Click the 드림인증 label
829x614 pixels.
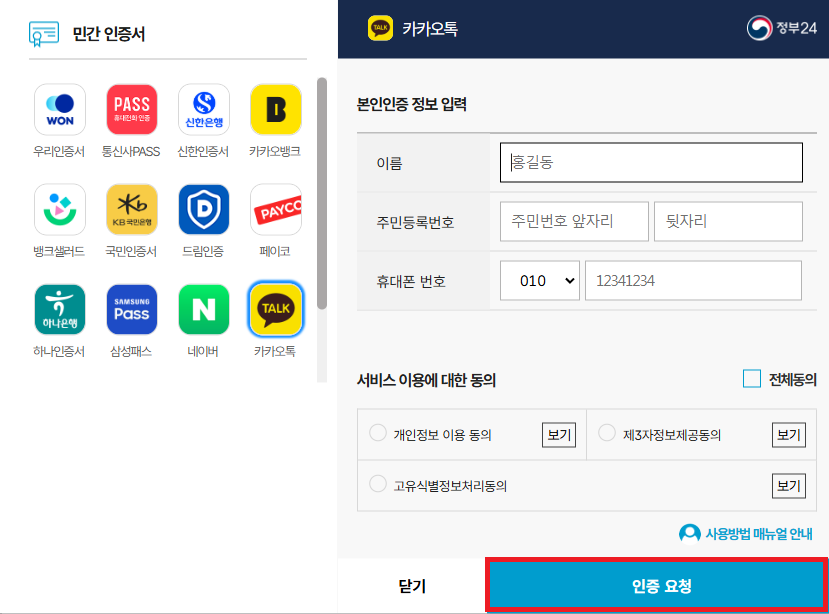(203, 251)
